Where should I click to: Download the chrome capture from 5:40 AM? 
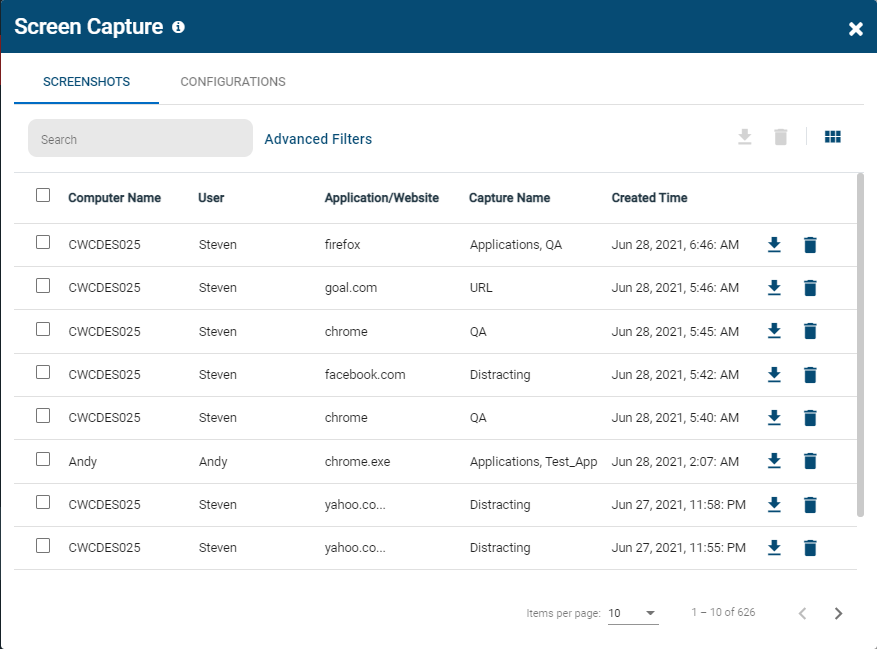point(774,417)
